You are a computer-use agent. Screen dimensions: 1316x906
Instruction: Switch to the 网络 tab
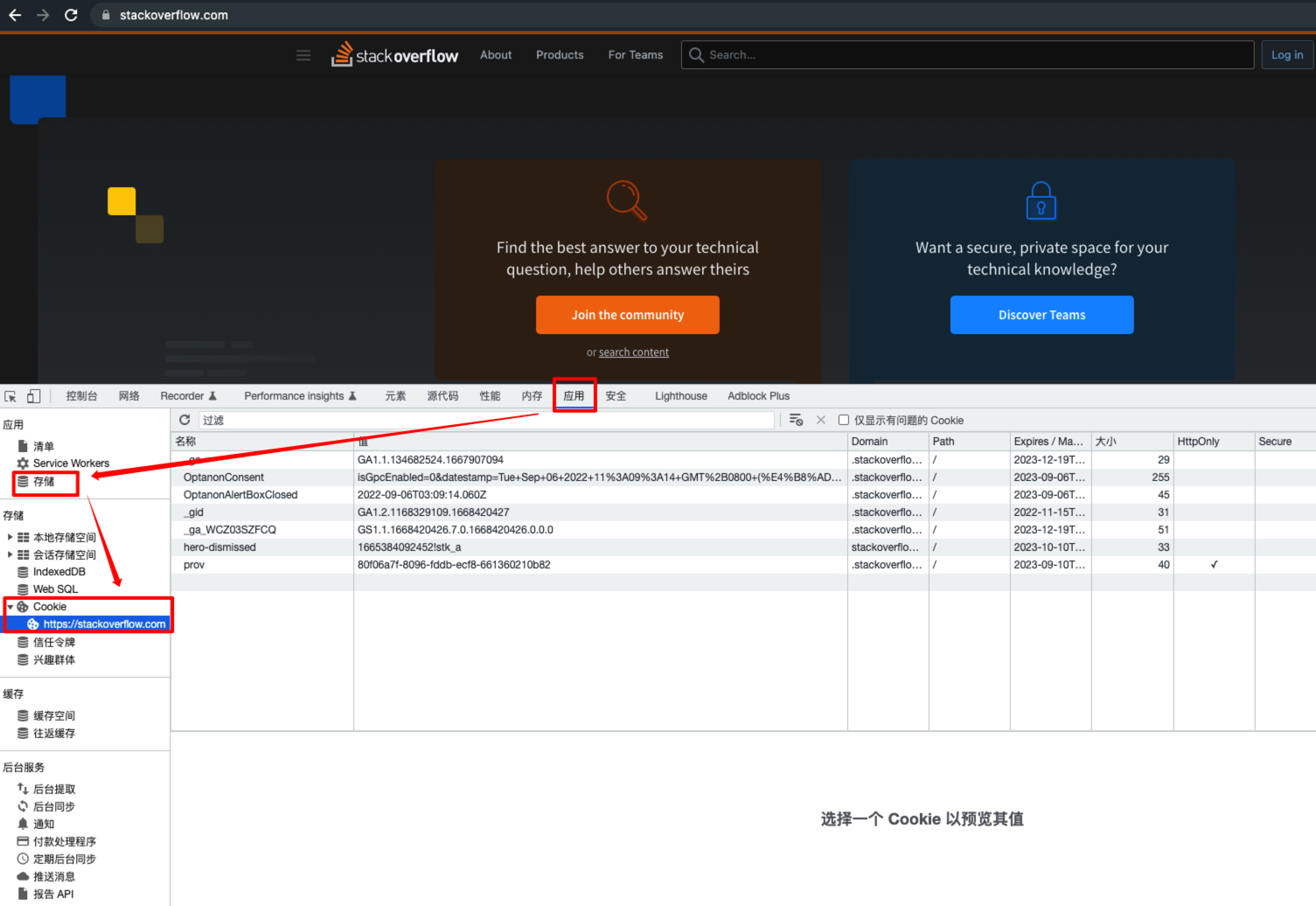[x=129, y=396]
